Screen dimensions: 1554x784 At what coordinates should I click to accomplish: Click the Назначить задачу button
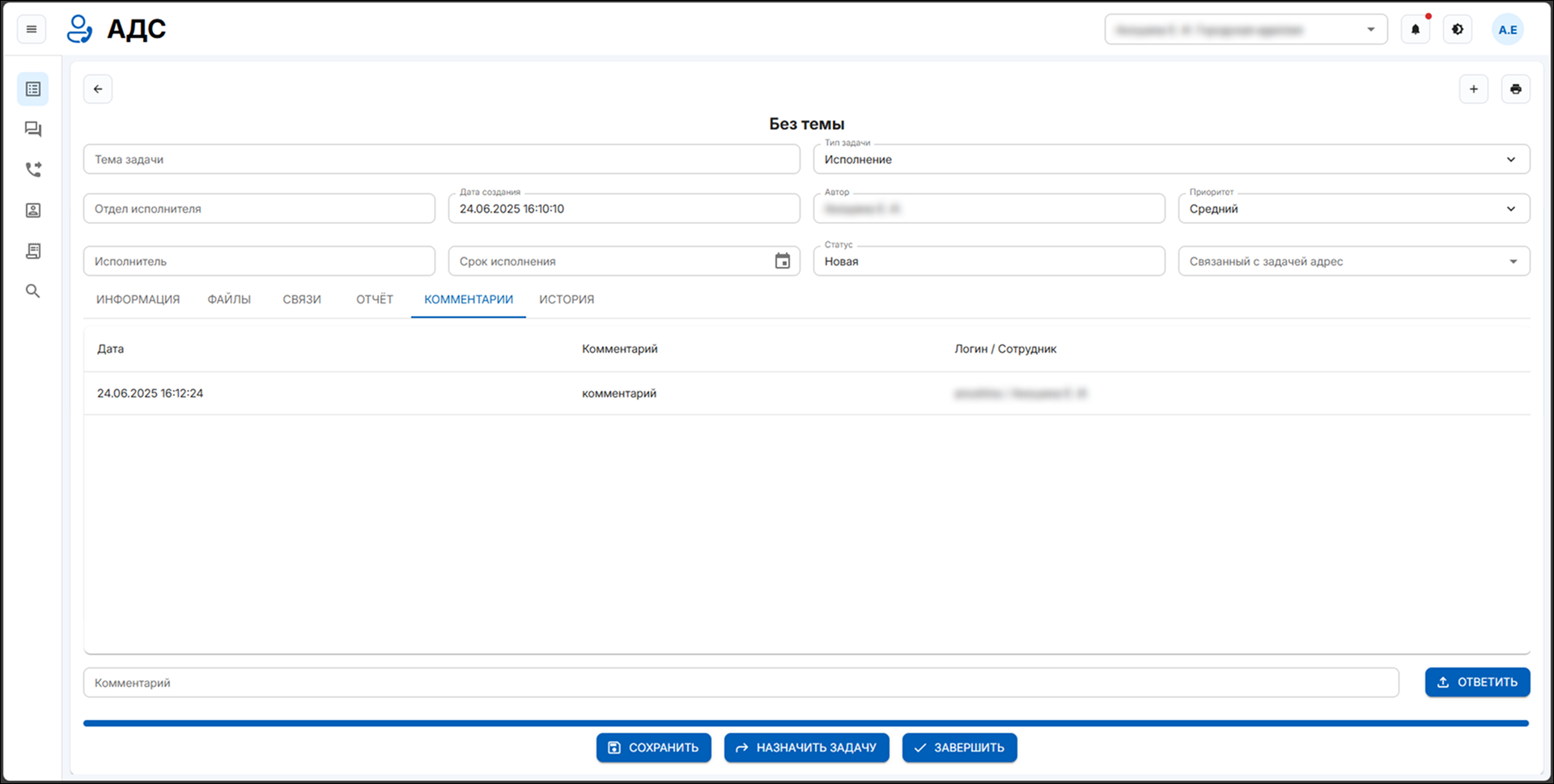click(806, 748)
